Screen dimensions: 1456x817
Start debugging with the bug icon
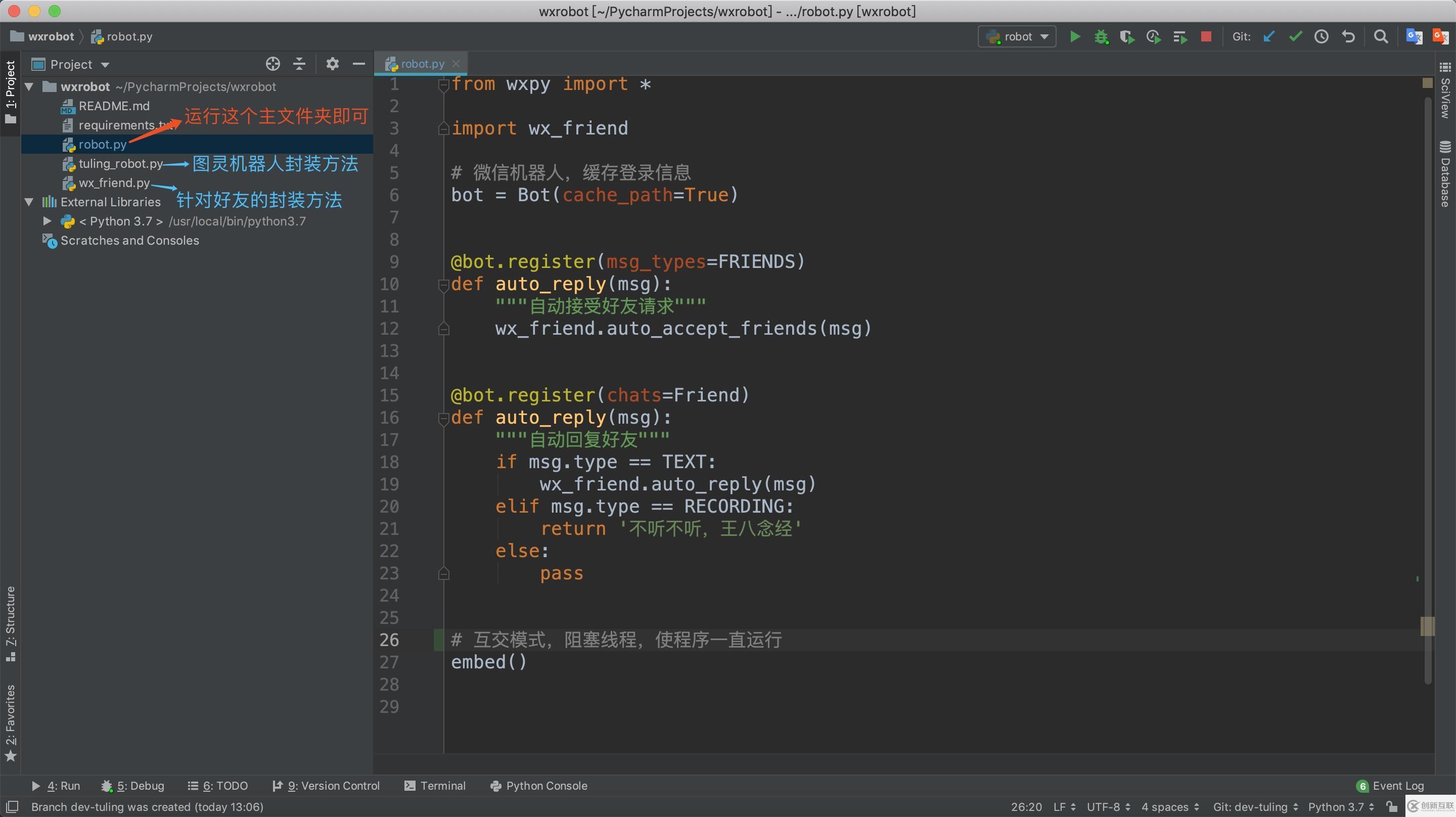pyautogui.click(x=1101, y=37)
